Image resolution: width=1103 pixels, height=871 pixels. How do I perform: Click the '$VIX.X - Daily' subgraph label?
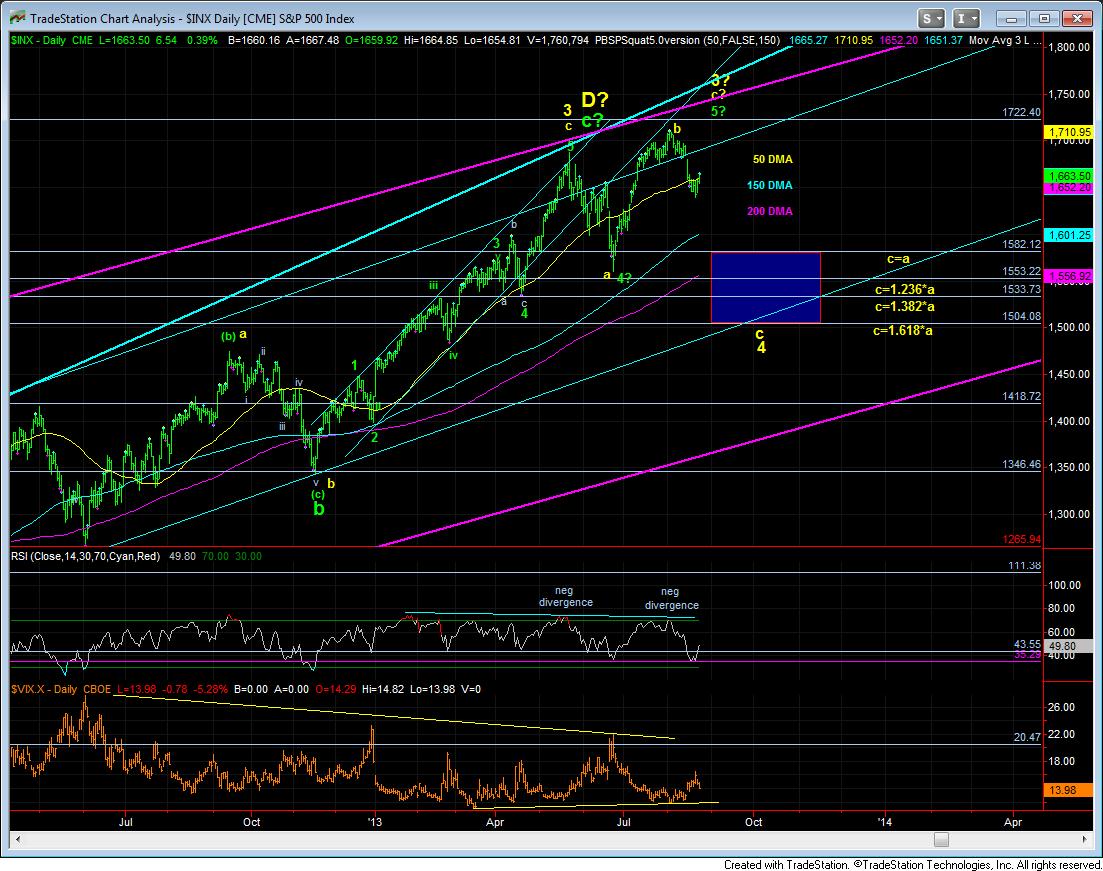pos(44,689)
